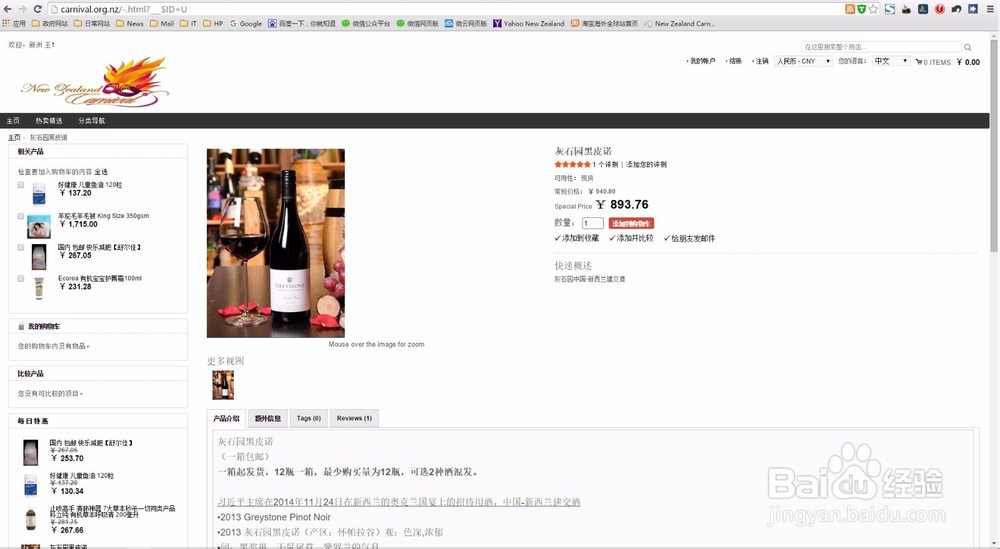
Task: Click 主页 in the dark navigation bar
Action: 13,121
